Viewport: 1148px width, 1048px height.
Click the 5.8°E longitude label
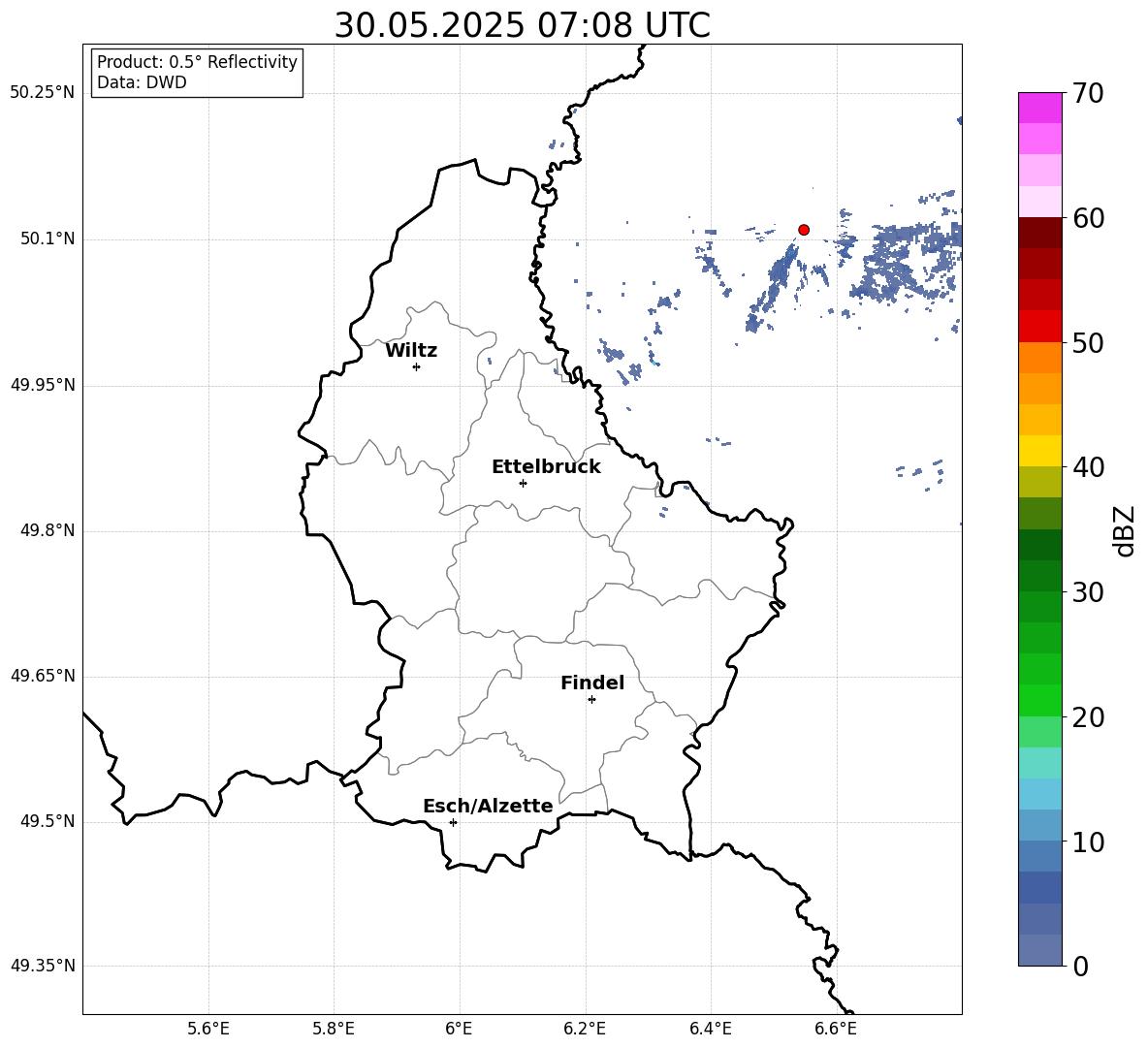click(x=334, y=1030)
